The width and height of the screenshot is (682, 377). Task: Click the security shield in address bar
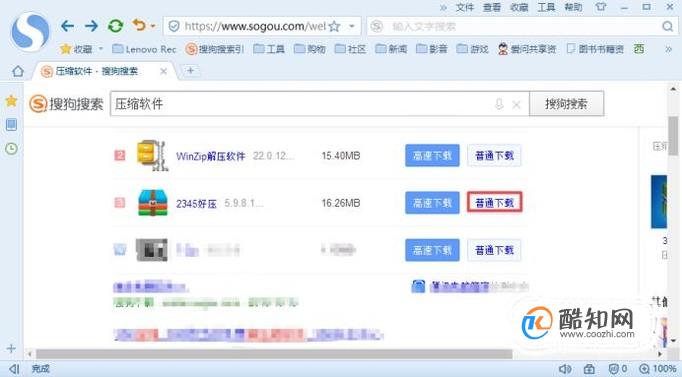[x=174, y=27]
